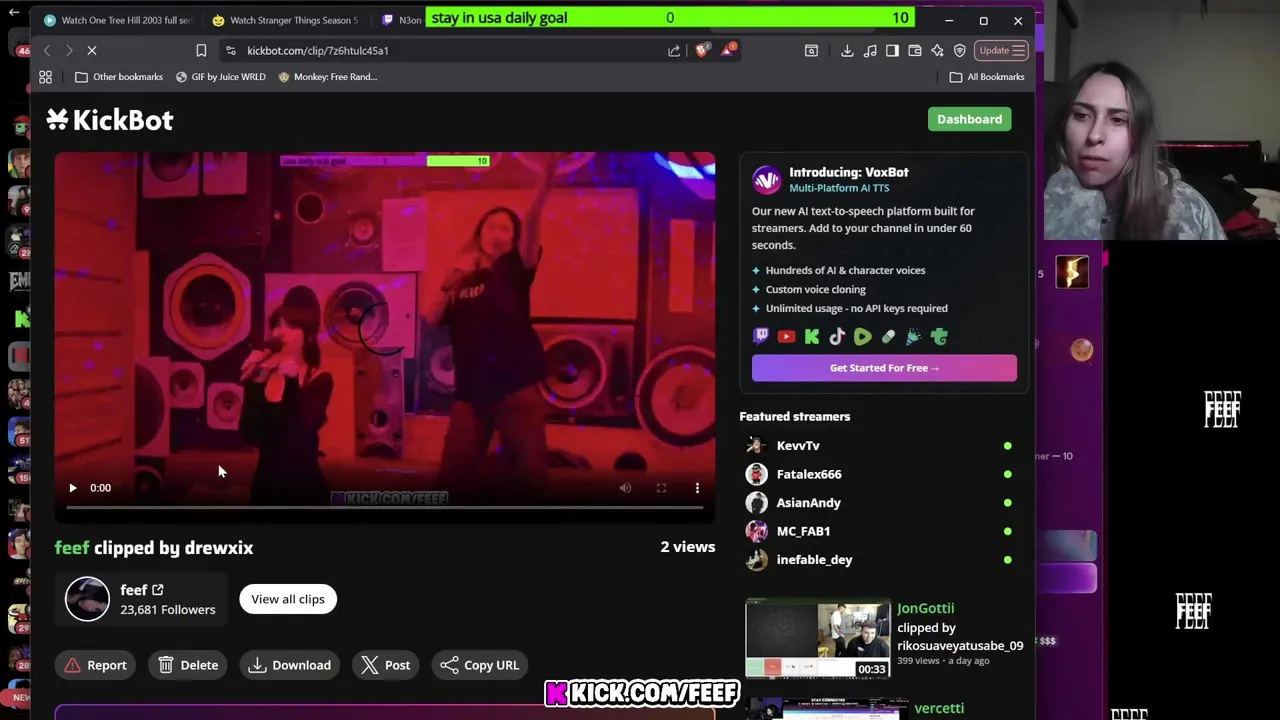Switch to Watch One Tree Hill tab
The height and width of the screenshot is (720, 1280).
click(117, 20)
